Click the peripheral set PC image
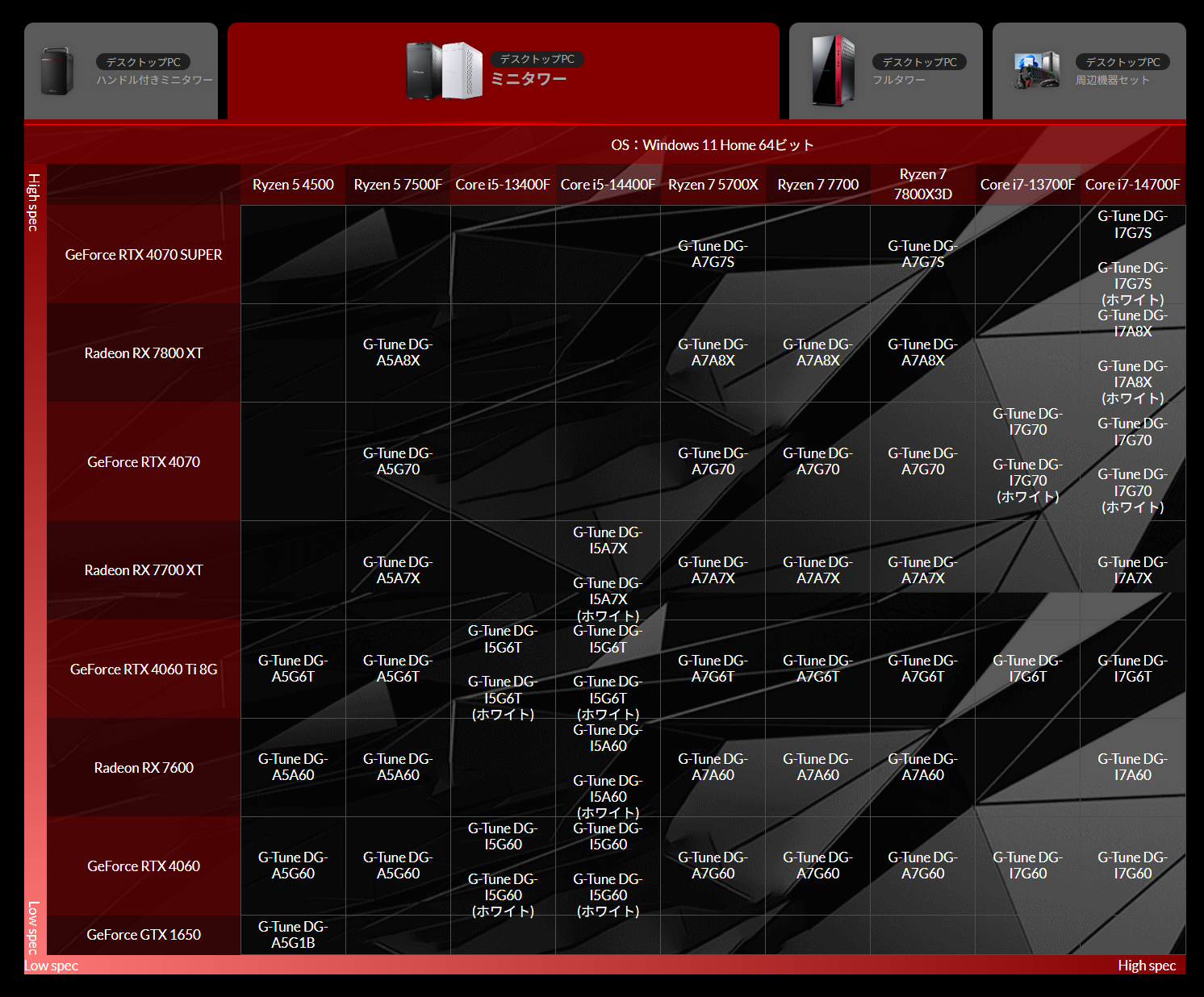The image size is (1204, 997). (x=1037, y=70)
